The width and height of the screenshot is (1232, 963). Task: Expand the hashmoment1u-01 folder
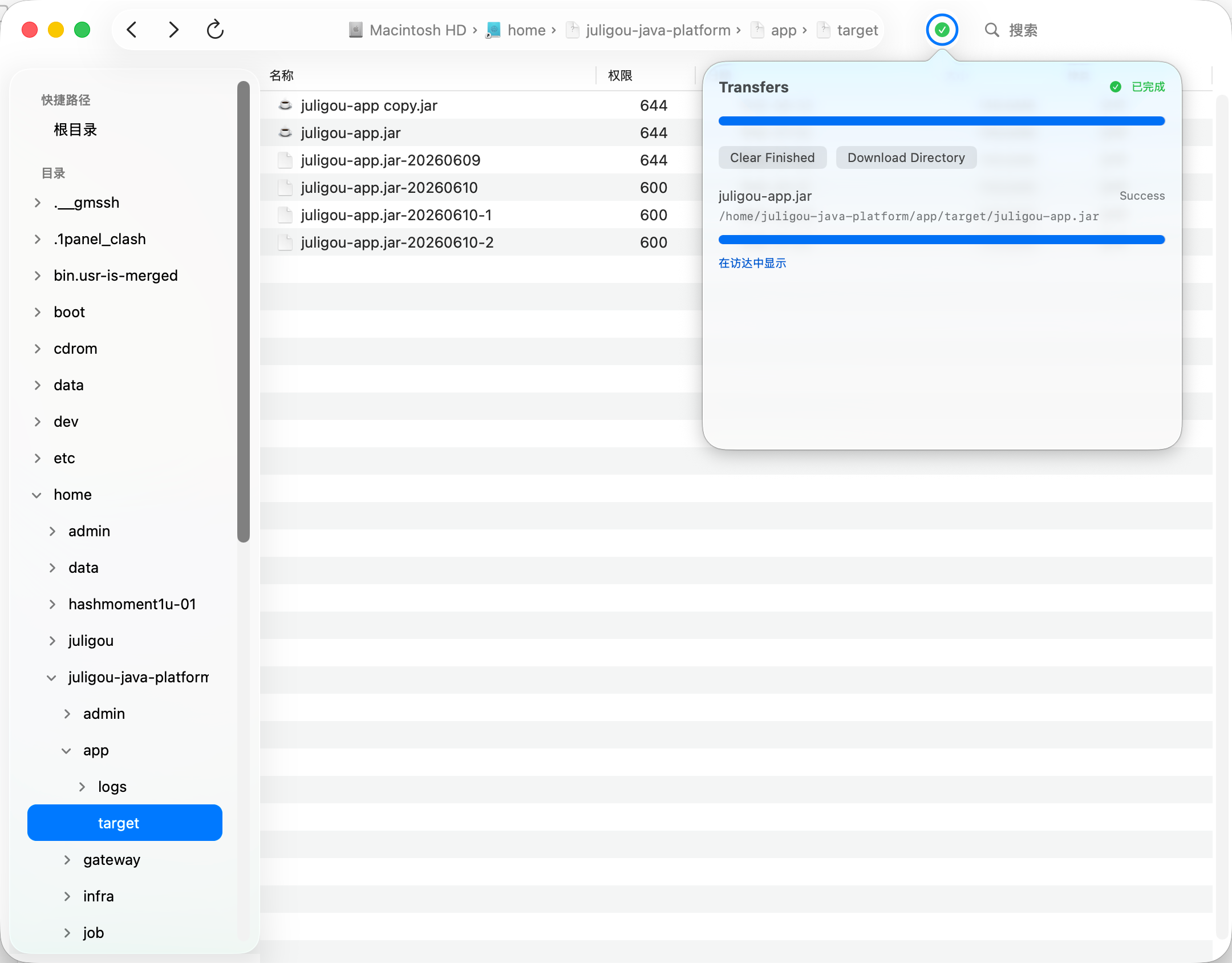pyautogui.click(x=52, y=604)
